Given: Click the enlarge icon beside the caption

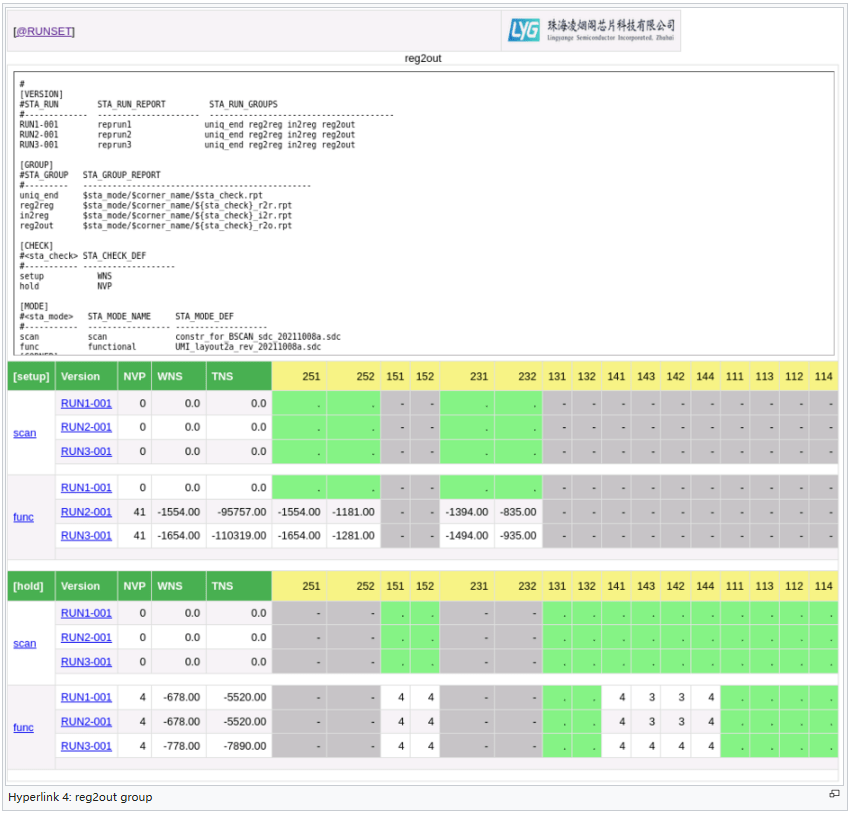Looking at the screenshot, I should (x=833, y=794).
